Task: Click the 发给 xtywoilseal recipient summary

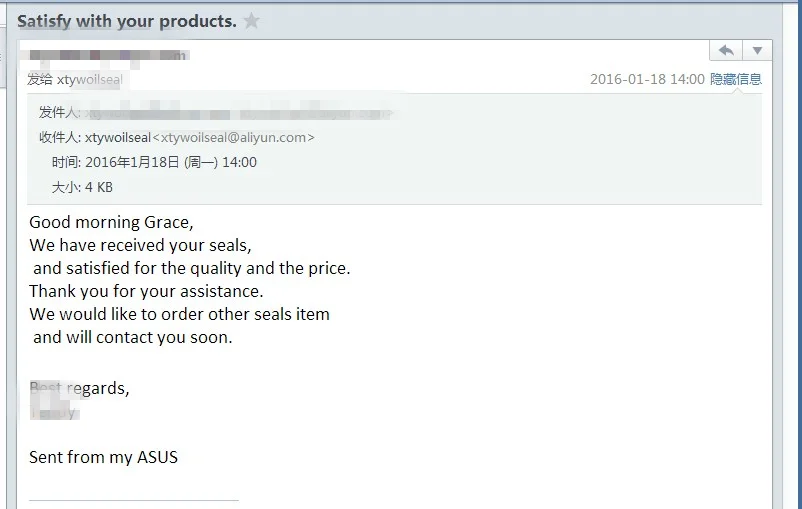Action: (75, 79)
